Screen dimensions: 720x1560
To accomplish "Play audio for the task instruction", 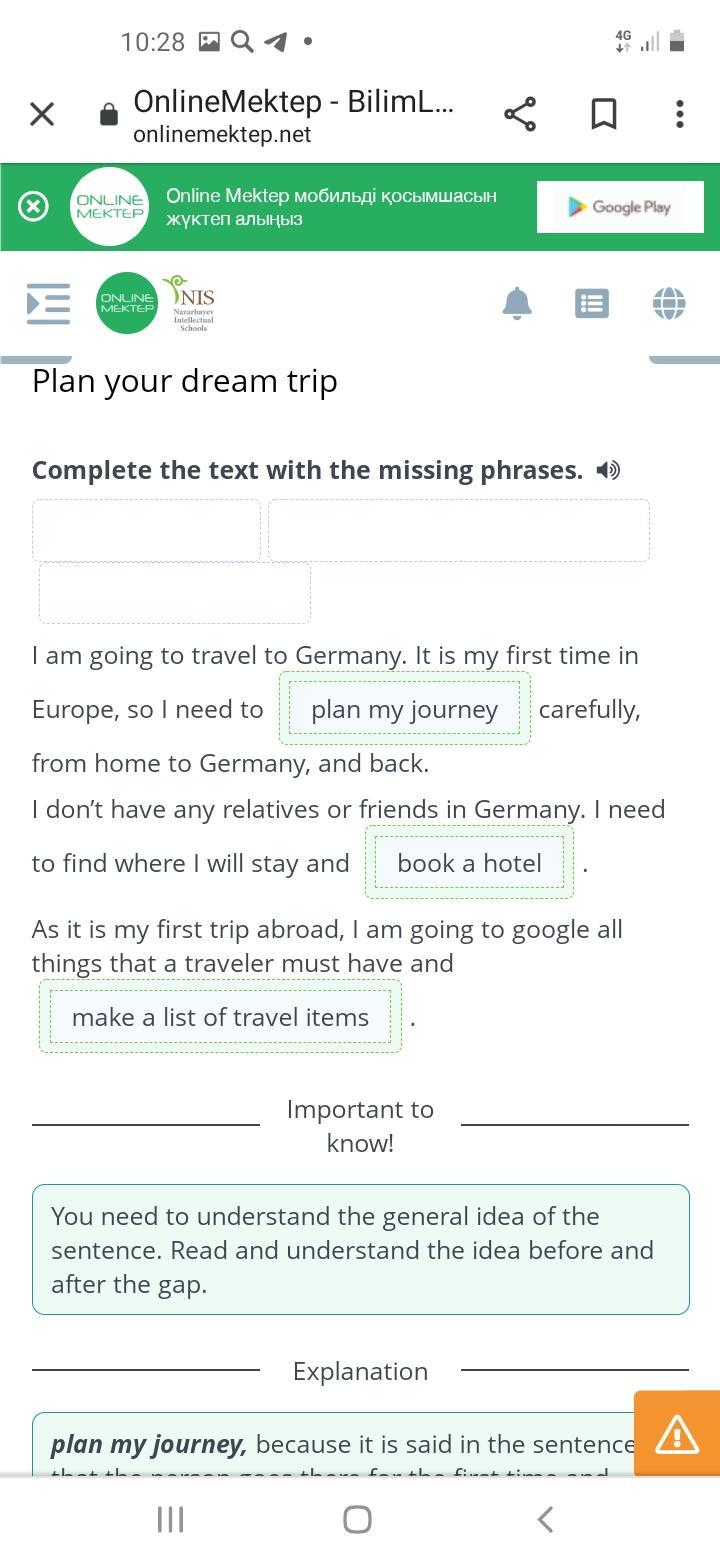I will 608,470.
